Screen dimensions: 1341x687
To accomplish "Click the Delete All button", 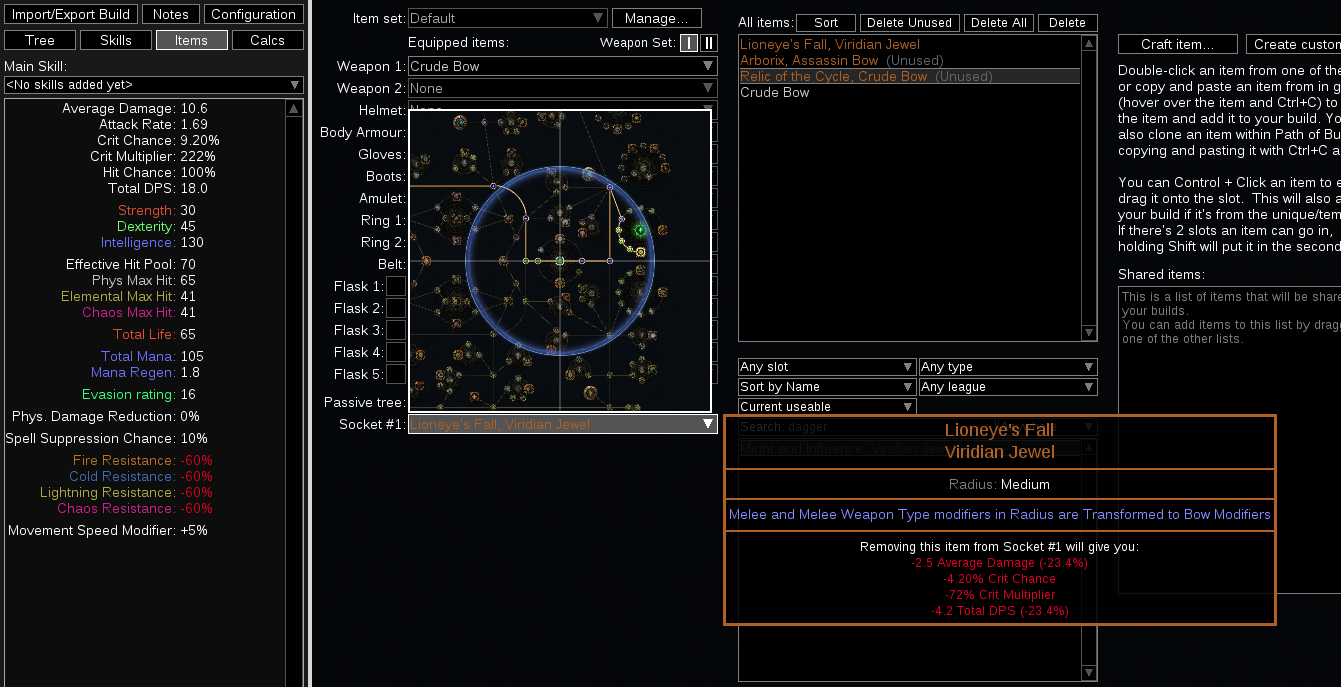I will coord(998,22).
